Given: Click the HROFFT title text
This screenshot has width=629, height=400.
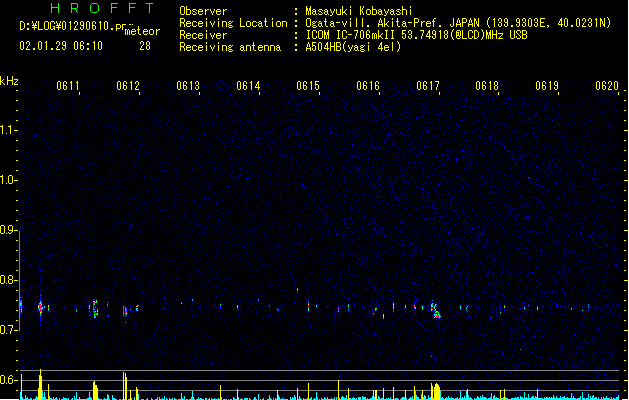Looking at the screenshot, I should coord(102,8).
